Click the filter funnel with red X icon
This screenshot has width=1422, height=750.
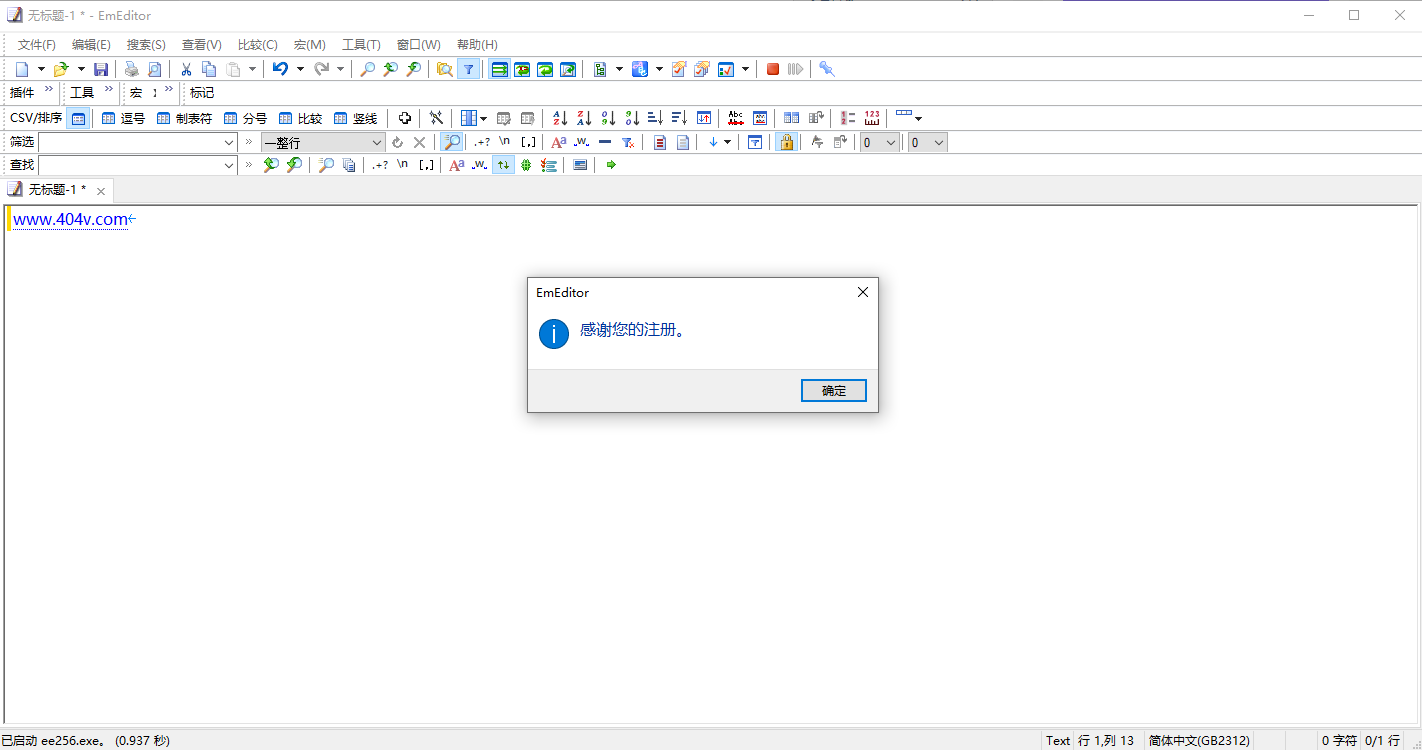coord(628,142)
